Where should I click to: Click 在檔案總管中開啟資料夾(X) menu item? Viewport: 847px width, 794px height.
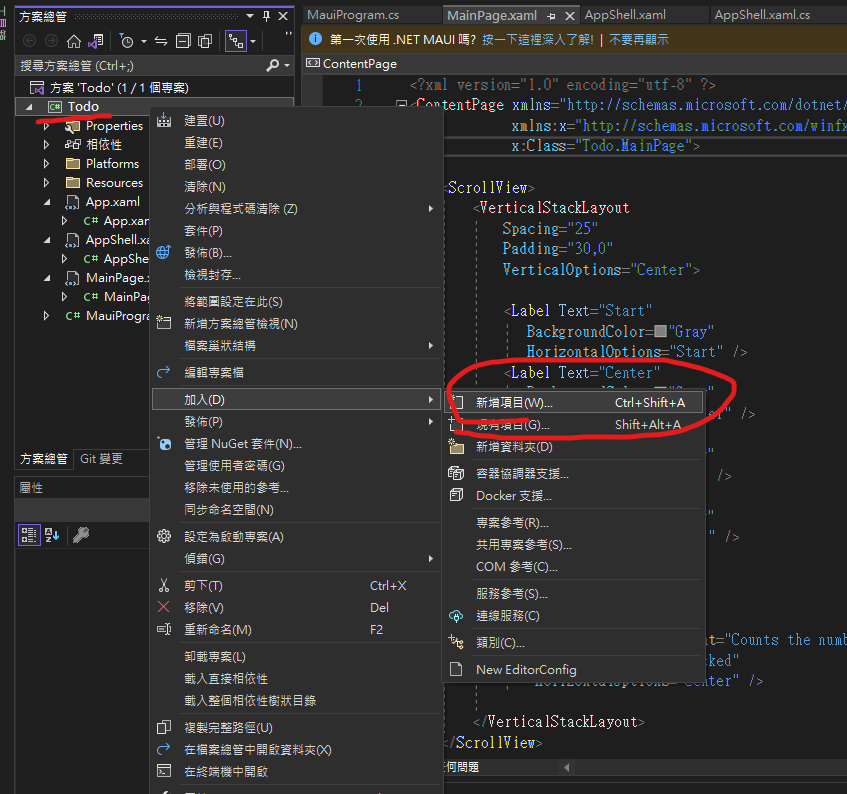[x=296, y=750]
